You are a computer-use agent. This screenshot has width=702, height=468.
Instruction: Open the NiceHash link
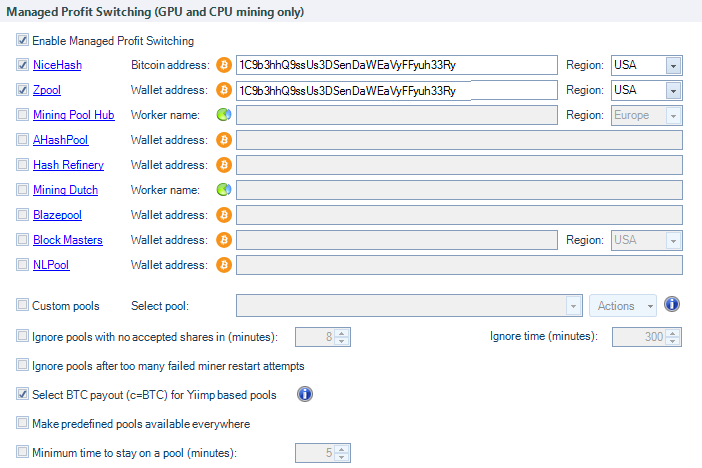coord(57,65)
